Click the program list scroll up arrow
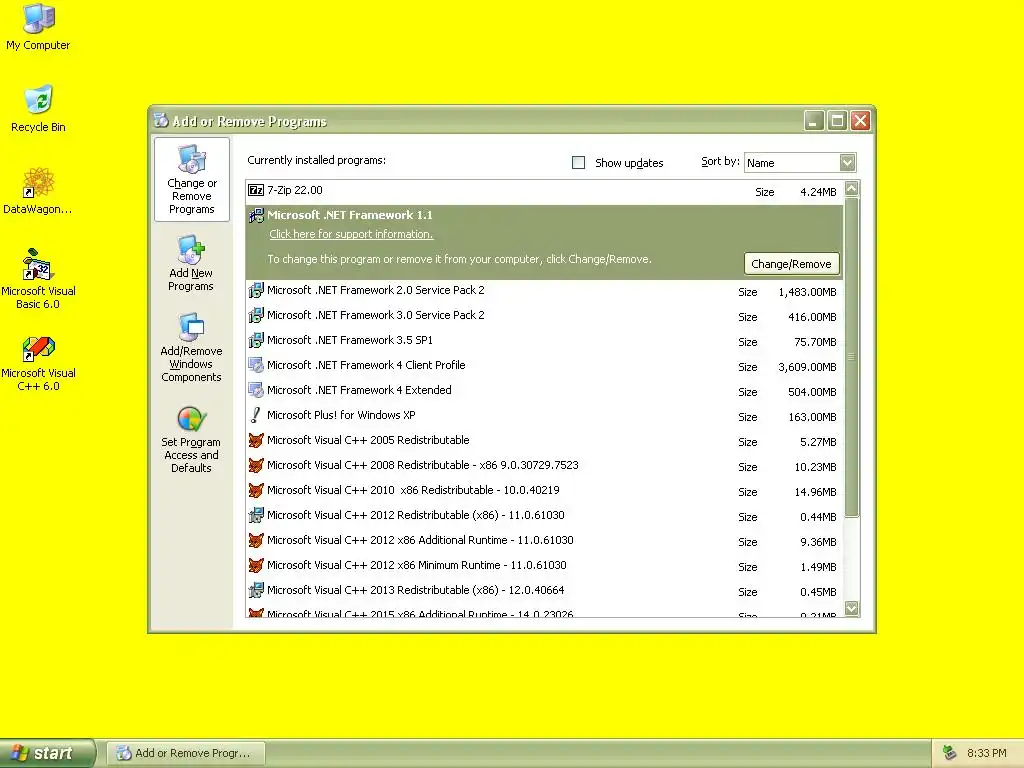This screenshot has height=768, width=1024. click(x=852, y=189)
